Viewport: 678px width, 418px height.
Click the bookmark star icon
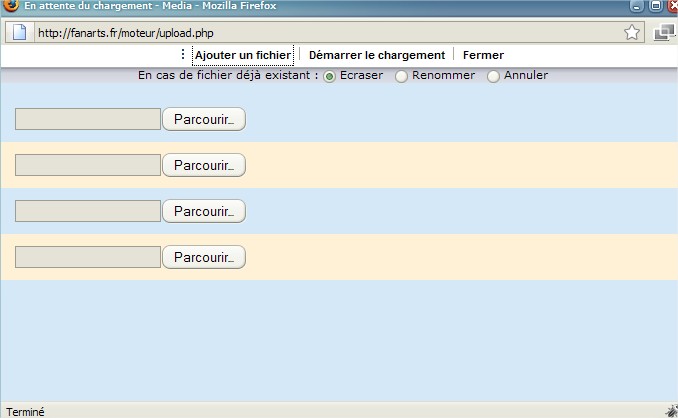[632, 32]
